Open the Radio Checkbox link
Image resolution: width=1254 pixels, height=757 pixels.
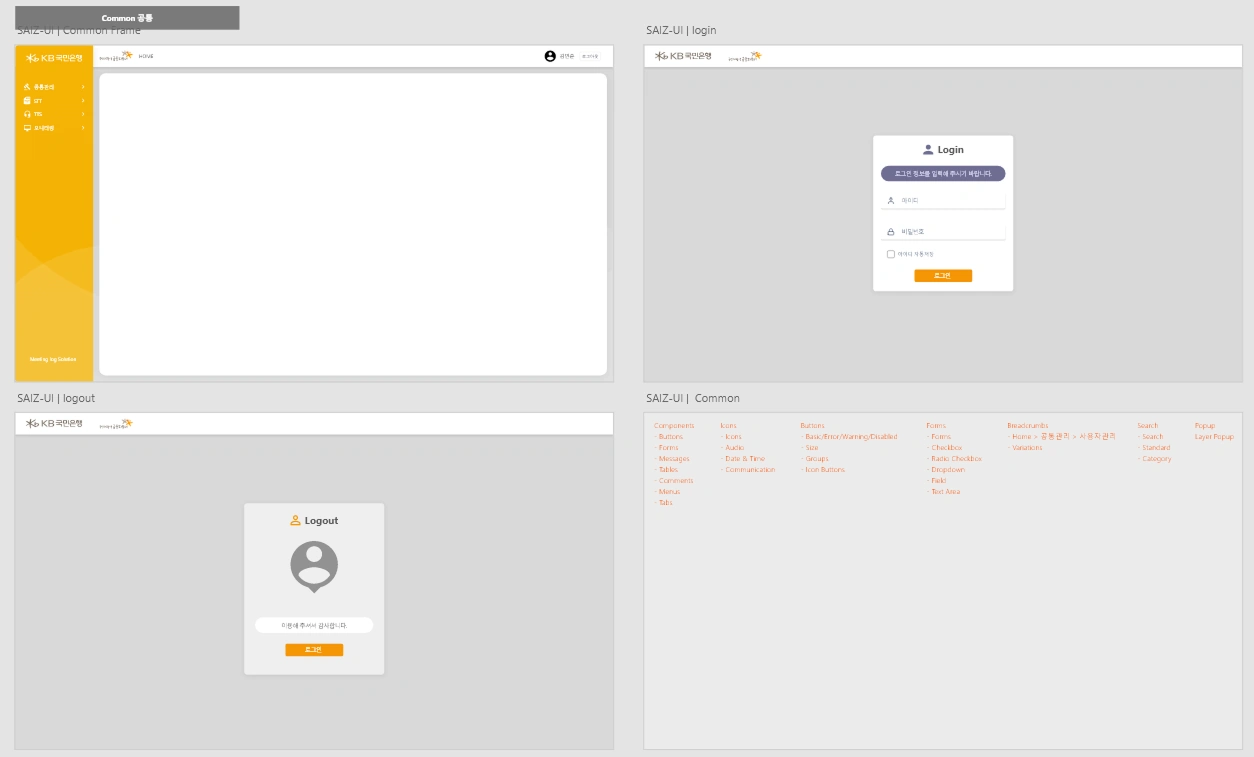pos(954,459)
